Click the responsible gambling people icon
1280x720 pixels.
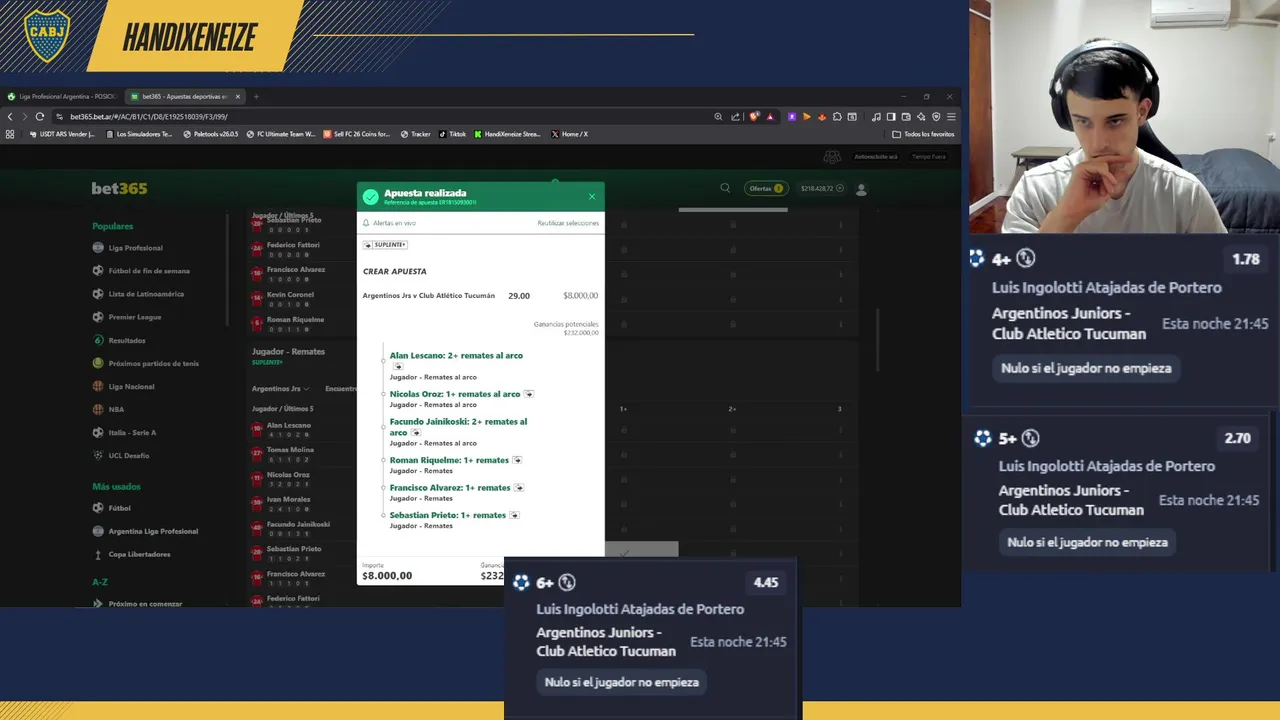[x=832, y=157]
